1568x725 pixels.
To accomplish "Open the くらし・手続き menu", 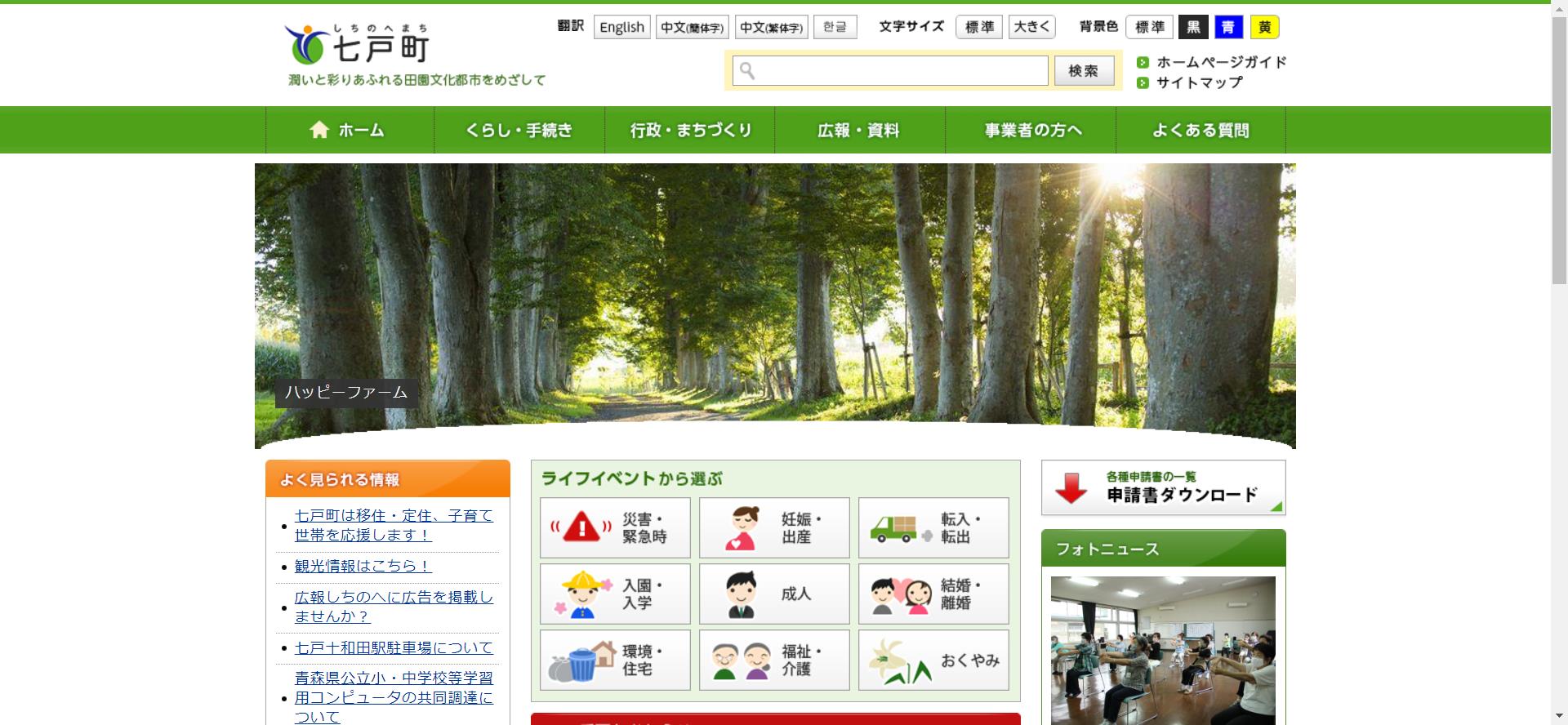I will (519, 130).
